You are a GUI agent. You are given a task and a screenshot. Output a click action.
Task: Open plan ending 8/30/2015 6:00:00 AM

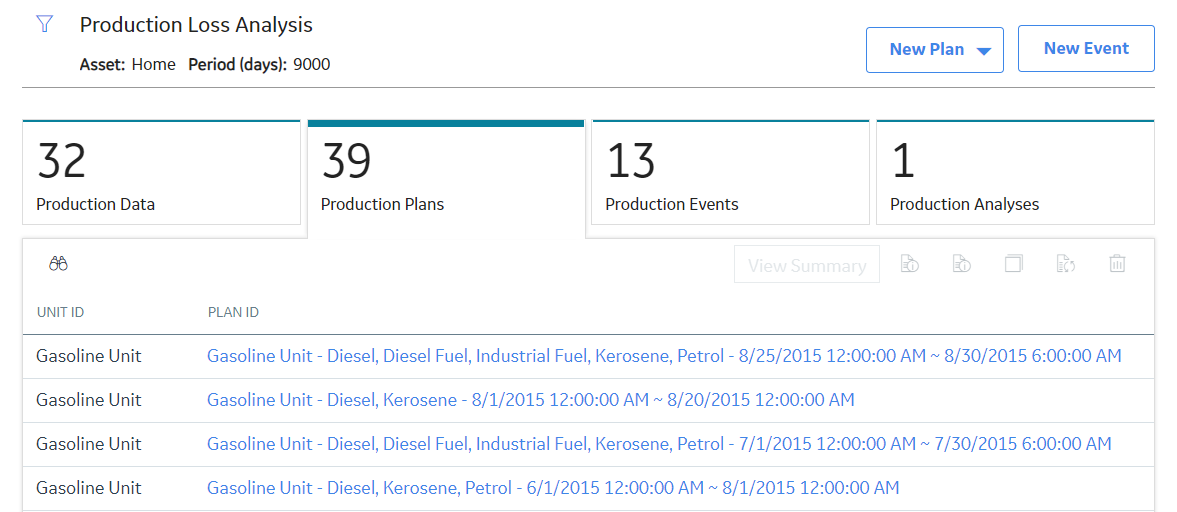pos(664,356)
